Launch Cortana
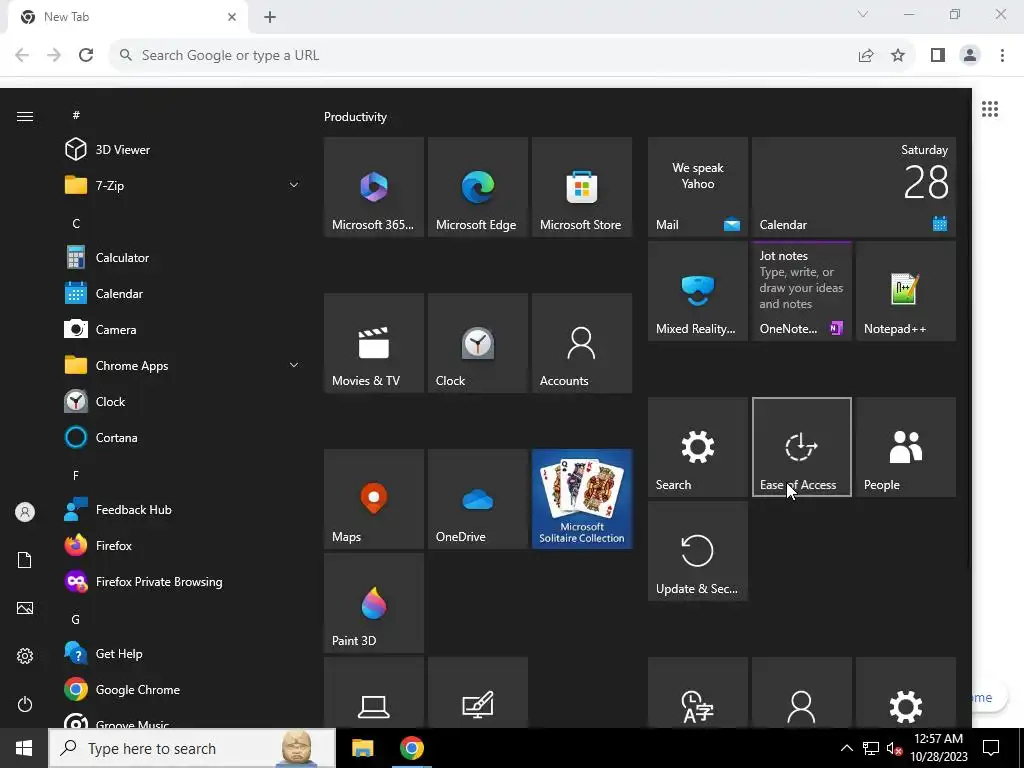This screenshot has height=768, width=1024. (x=183, y=437)
